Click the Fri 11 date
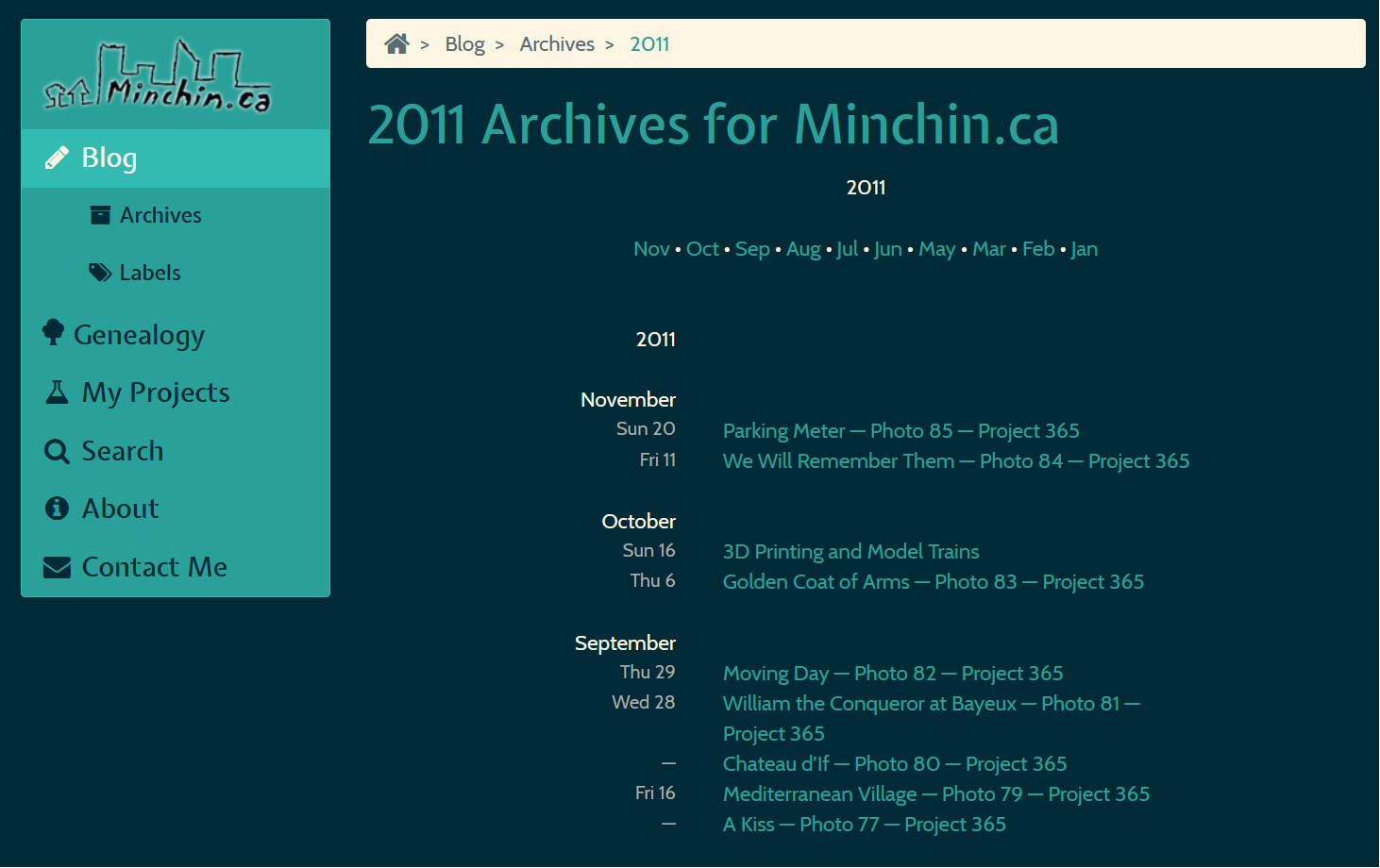The width and height of the screenshot is (1380, 868). (657, 460)
